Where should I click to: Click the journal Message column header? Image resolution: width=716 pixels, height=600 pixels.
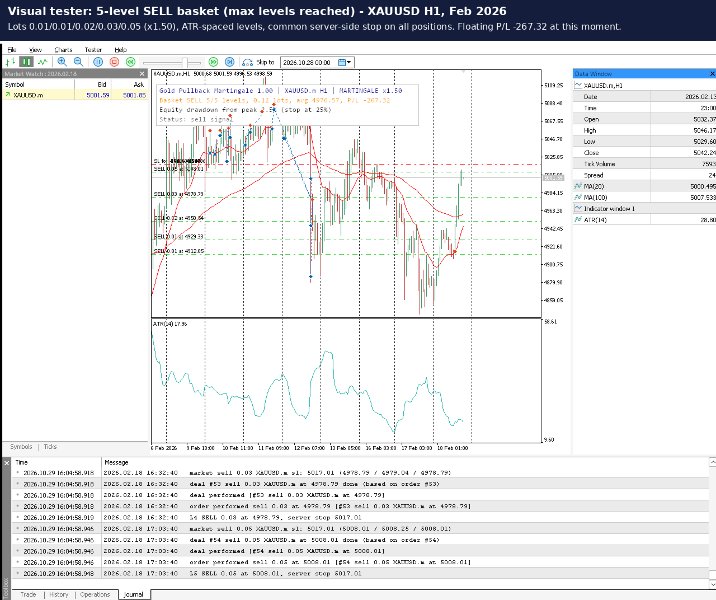point(404,462)
